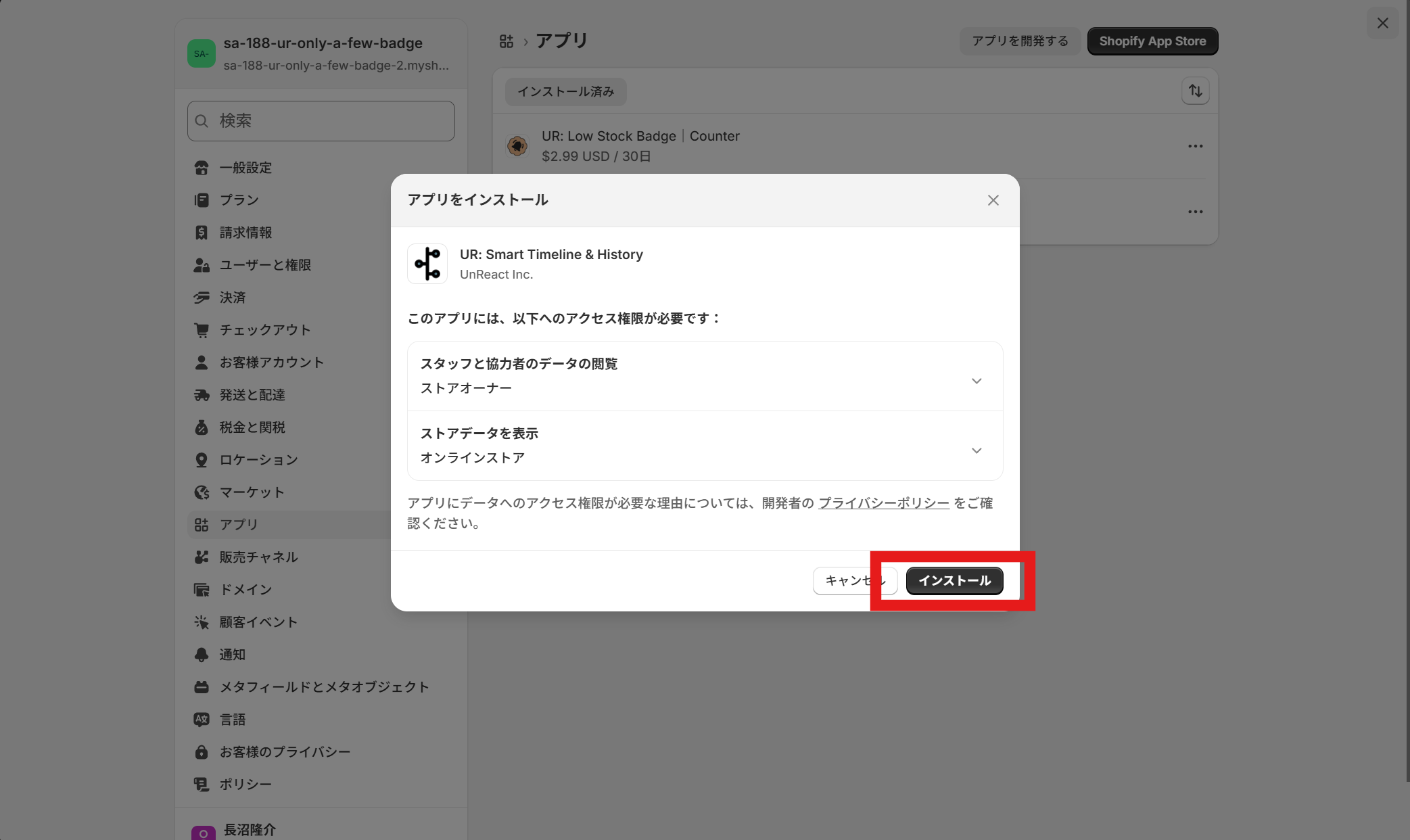Select the インストール済み tab
The image size is (1410, 840).
point(565,91)
